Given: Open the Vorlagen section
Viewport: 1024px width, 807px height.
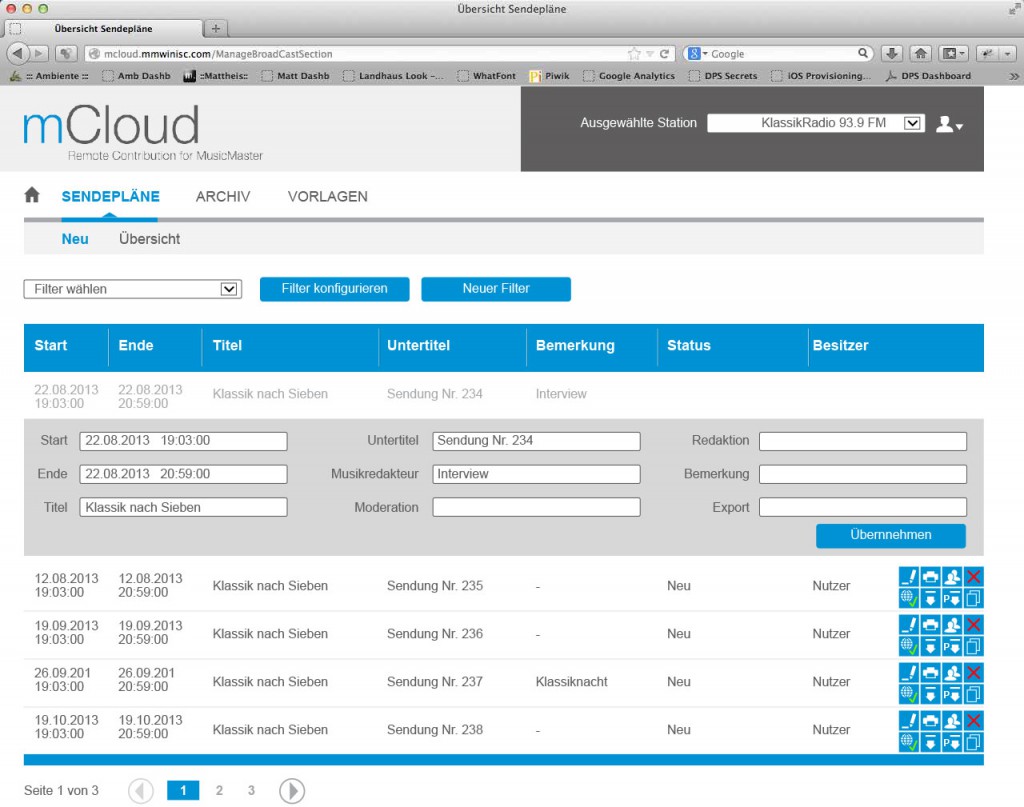Looking at the screenshot, I should 327,196.
